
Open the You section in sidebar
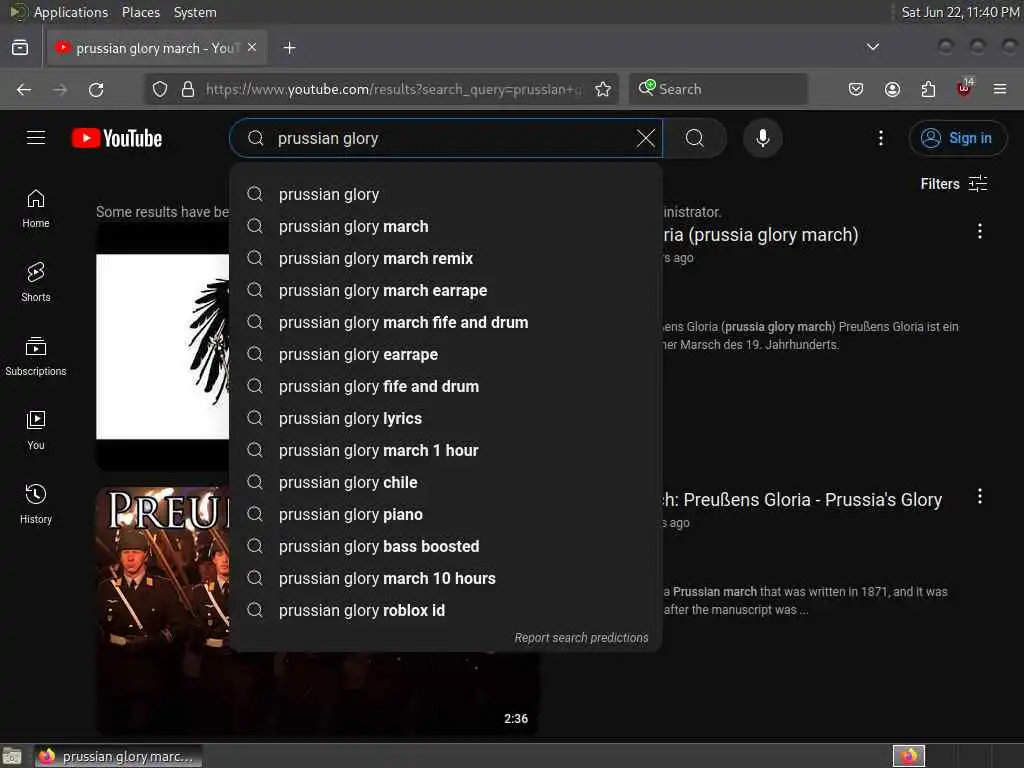[36, 430]
